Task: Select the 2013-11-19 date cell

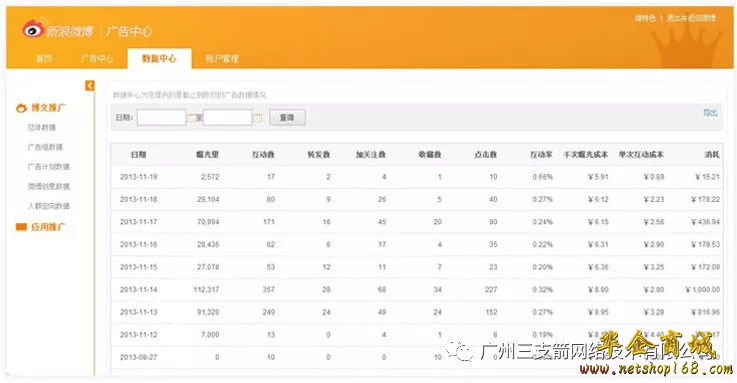Action: click(x=139, y=177)
